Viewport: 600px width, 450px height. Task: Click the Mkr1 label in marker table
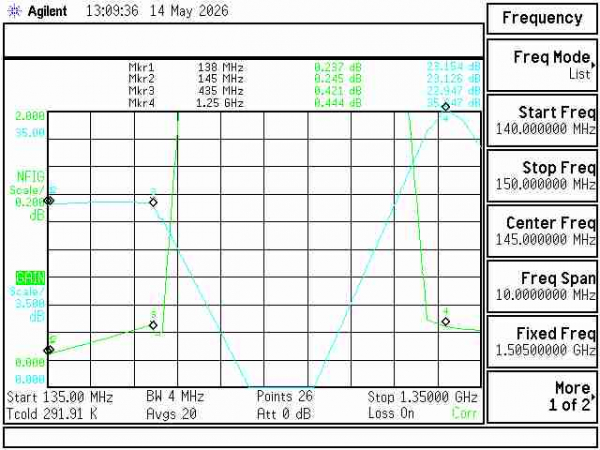141,67
